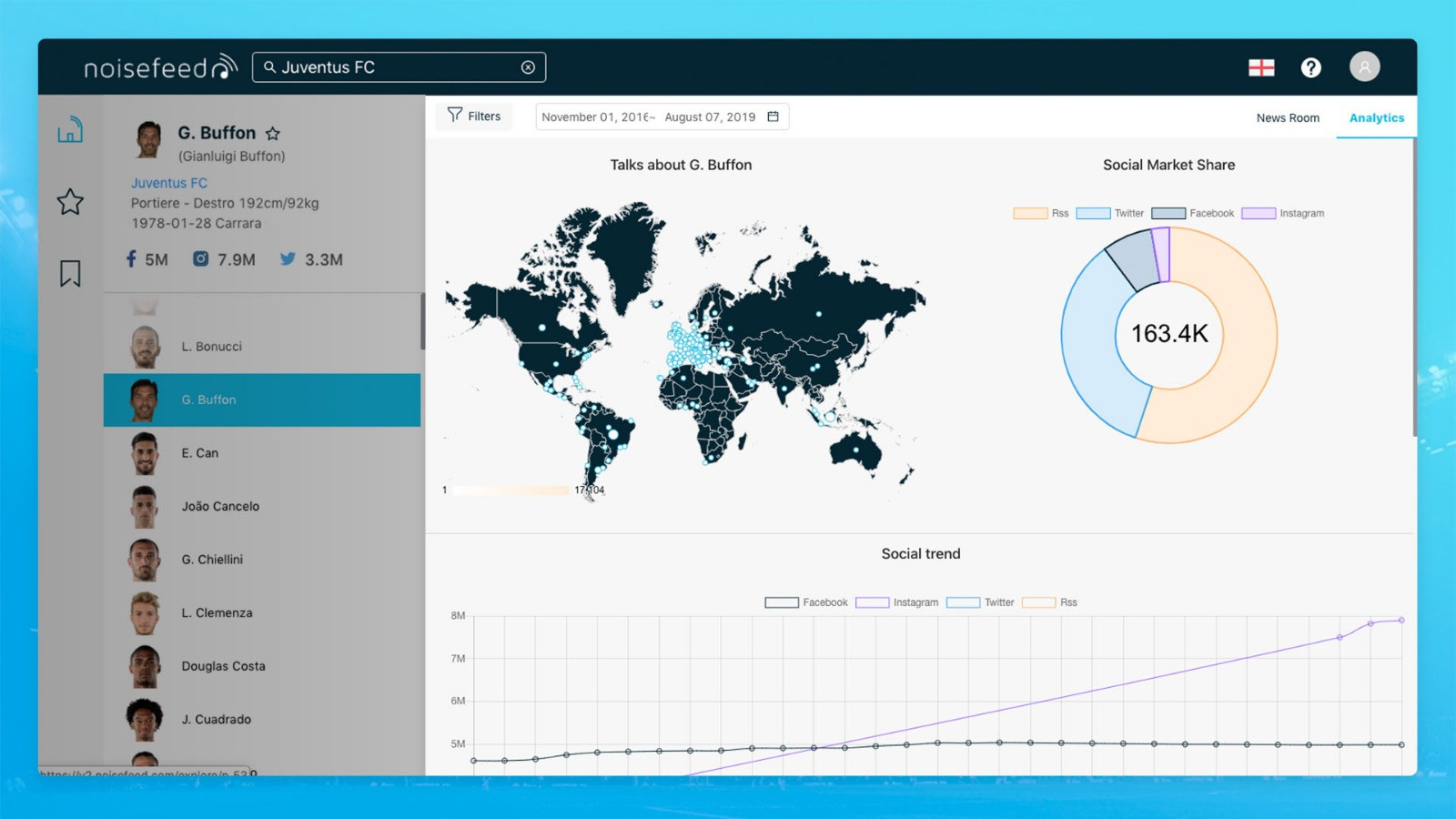1456x819 pixels.
Task: Switch to the Analytics tab
Action: (1377, 118)
